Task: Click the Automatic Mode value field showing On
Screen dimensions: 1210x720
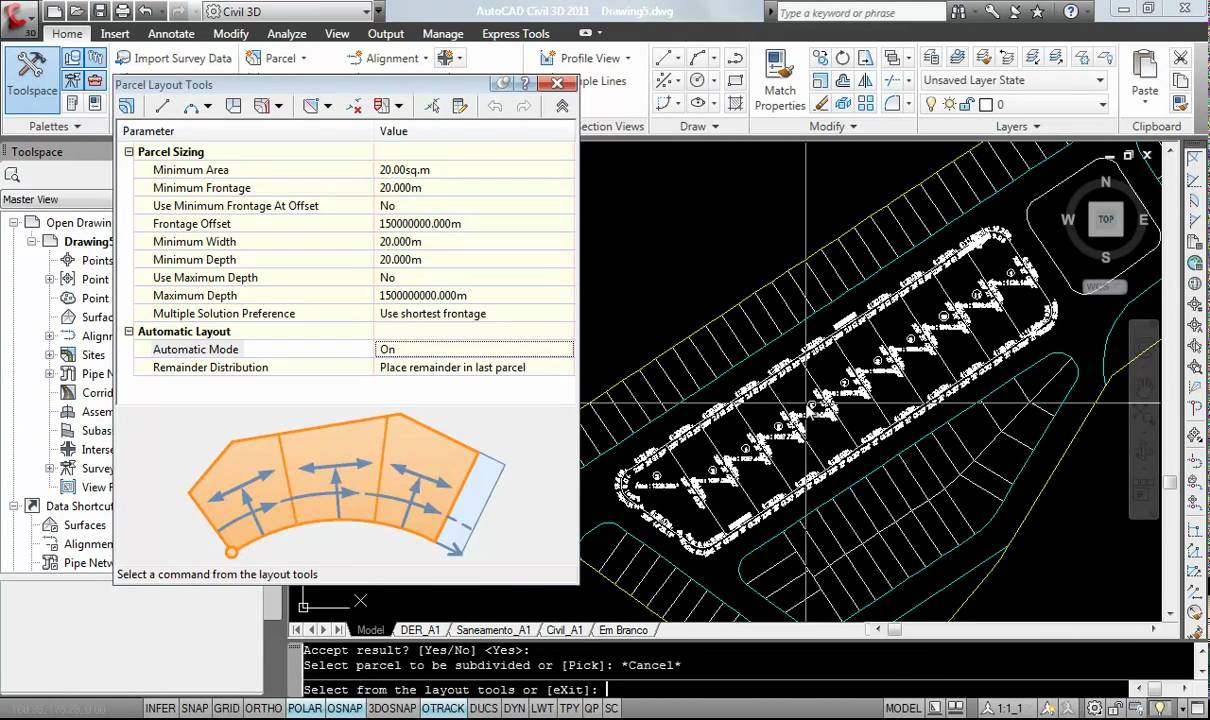Action: pyautogui.click(x=474, y=349)
